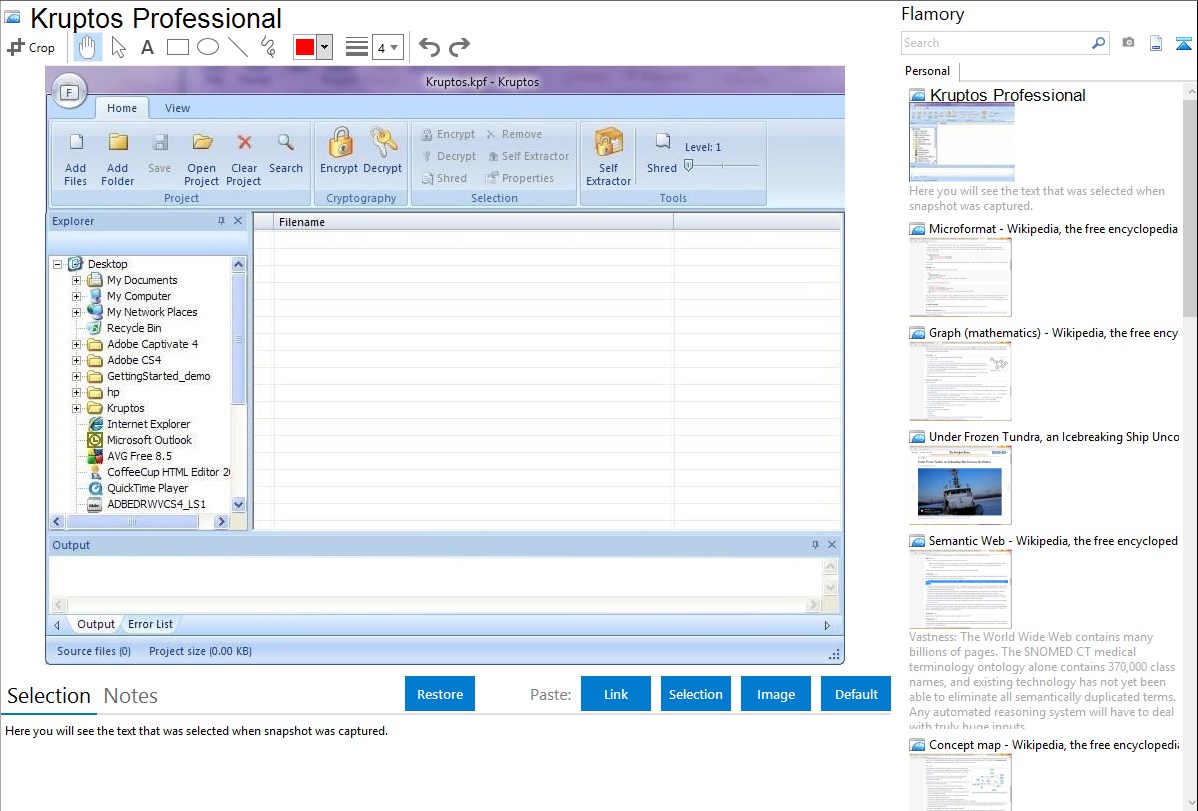The width and height of the screenshot is (1198, 811).
Task: Open the Personal tab in Flamory
Action: tap(927, 71)
